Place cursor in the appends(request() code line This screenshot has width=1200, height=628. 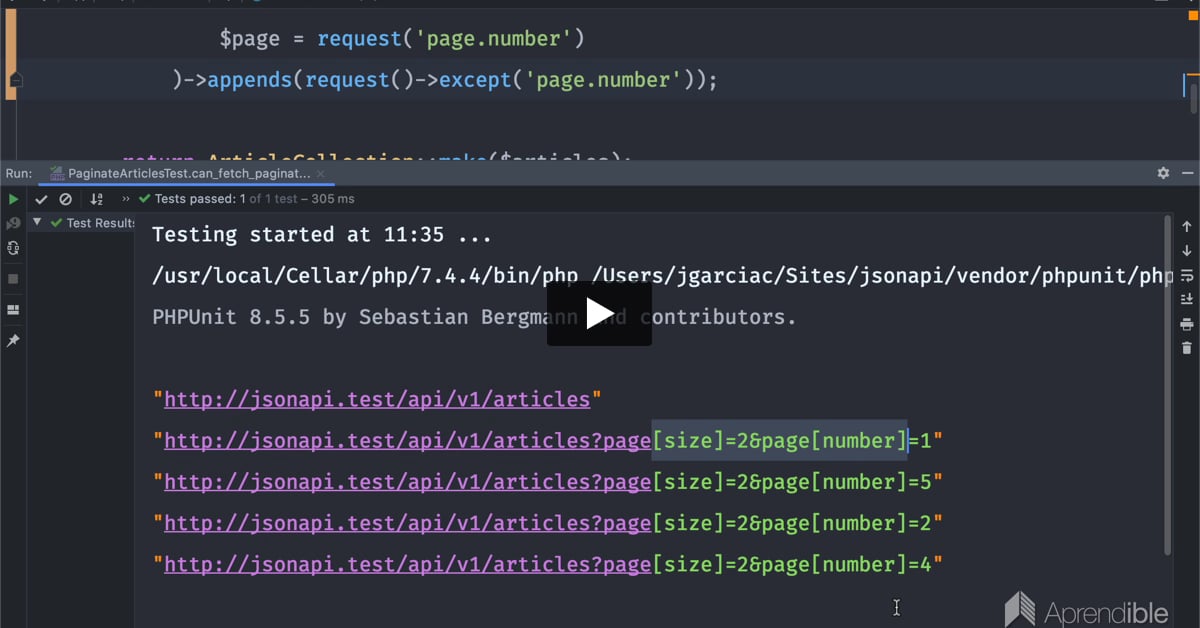(x=445, y=80)
